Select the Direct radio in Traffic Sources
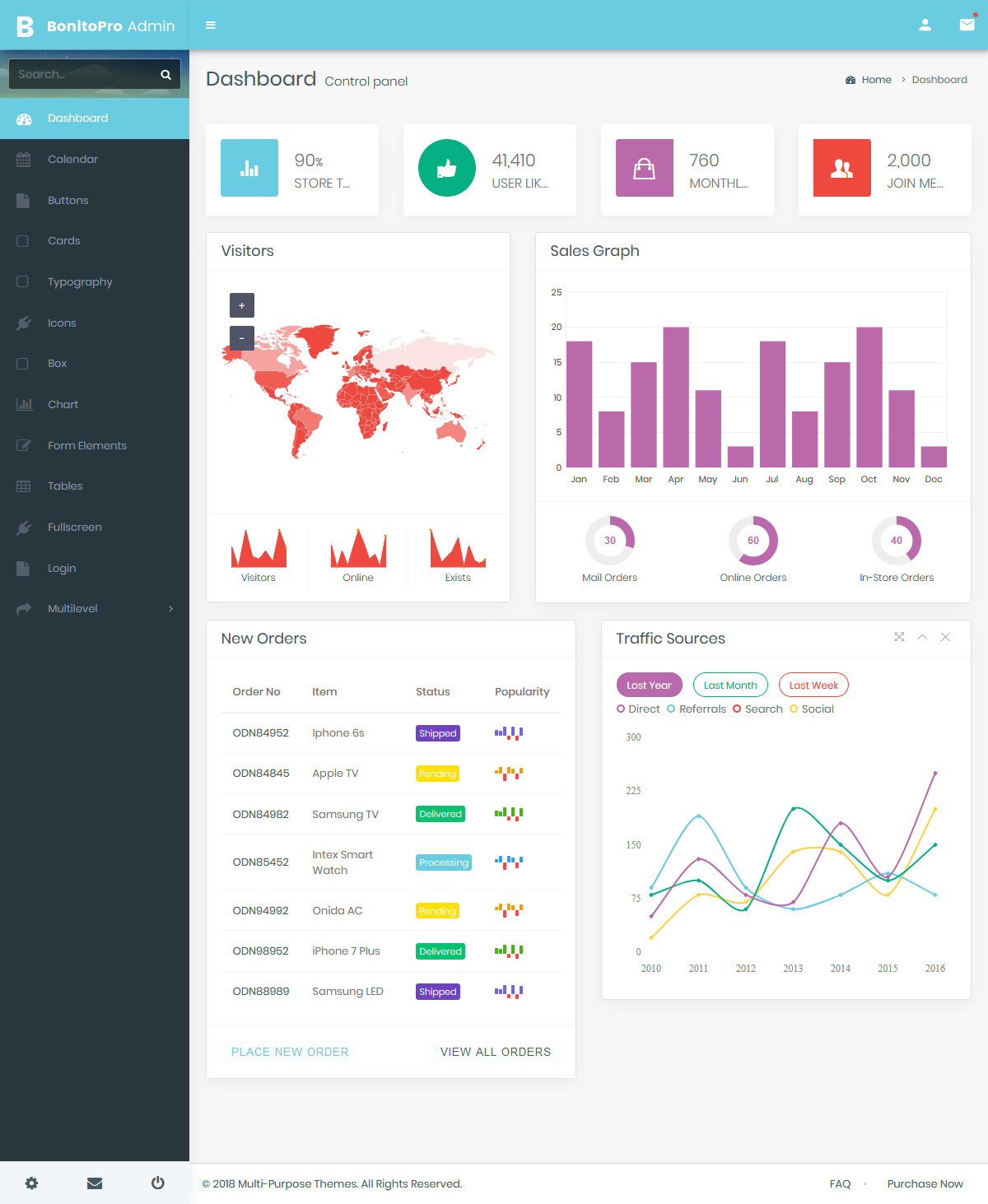The height and width of the screenshot is (1204, 988). 622,709
